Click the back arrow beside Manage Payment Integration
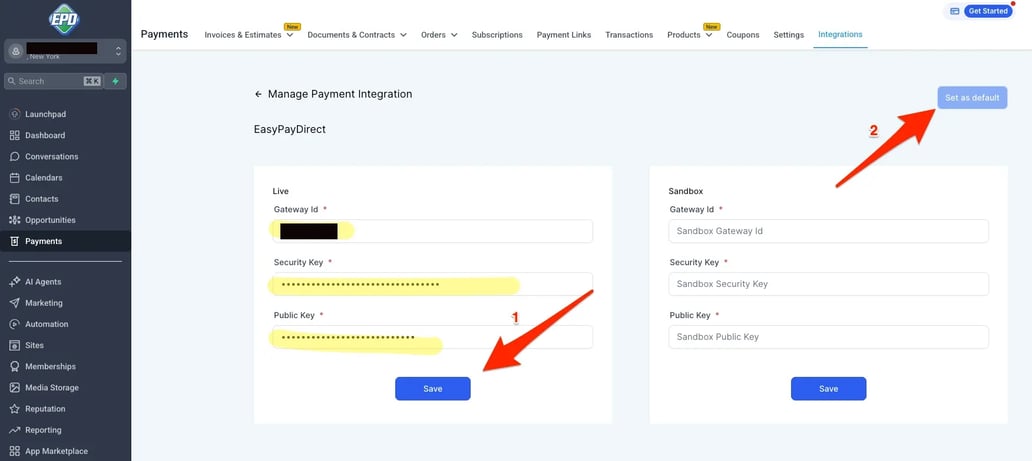 (x=258, y=94)
